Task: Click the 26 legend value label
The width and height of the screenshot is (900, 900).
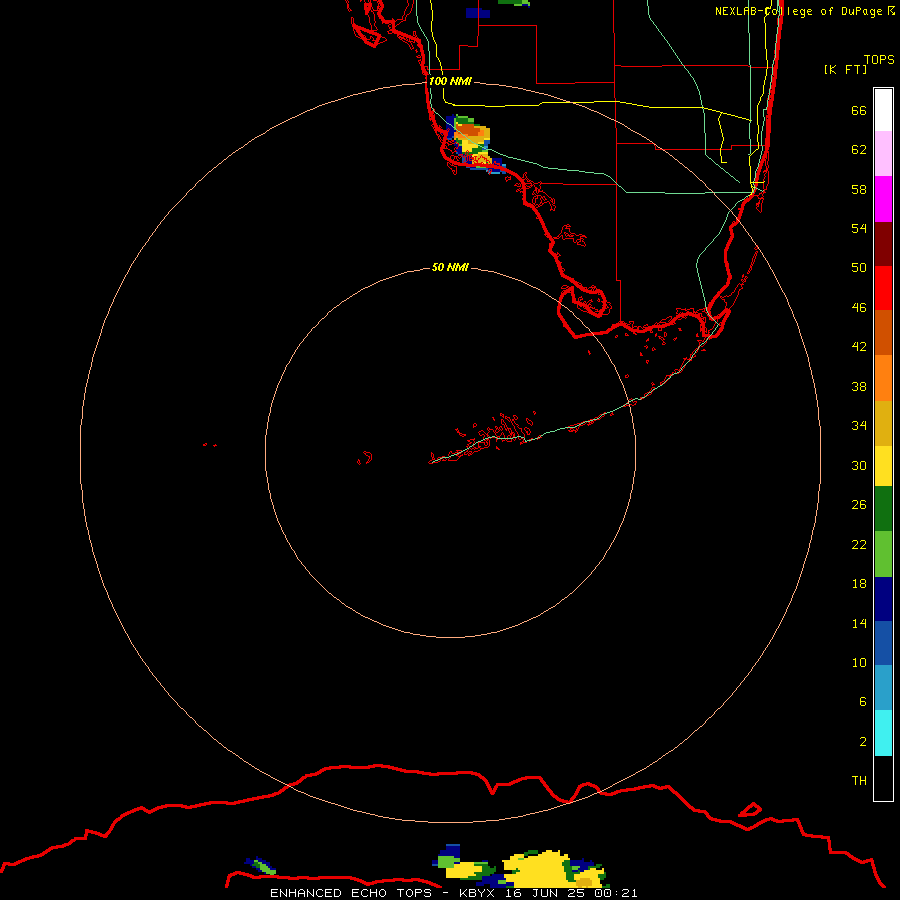Action: pos(859,505)
